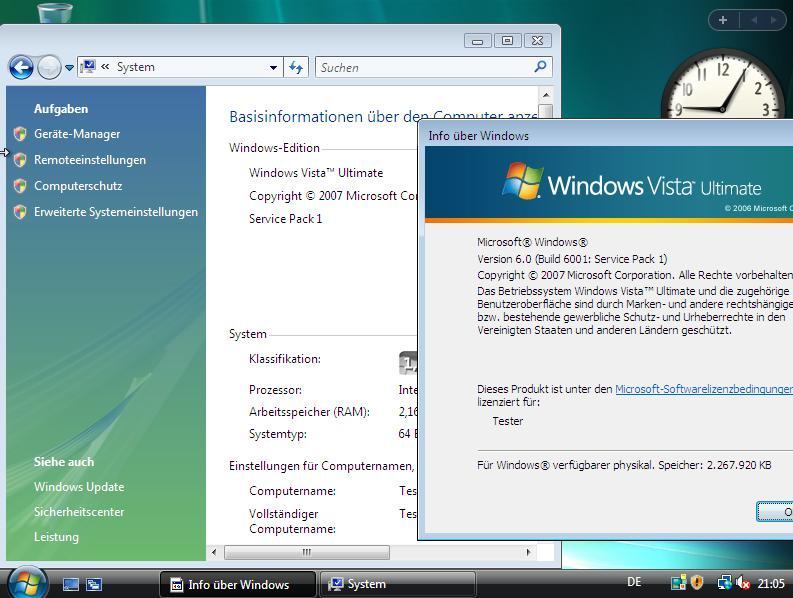Click 'Windows Vista™ Ultimate' edition text
Image resolution: width=793 pixels, height=598 pixels.
click(316, 173)
